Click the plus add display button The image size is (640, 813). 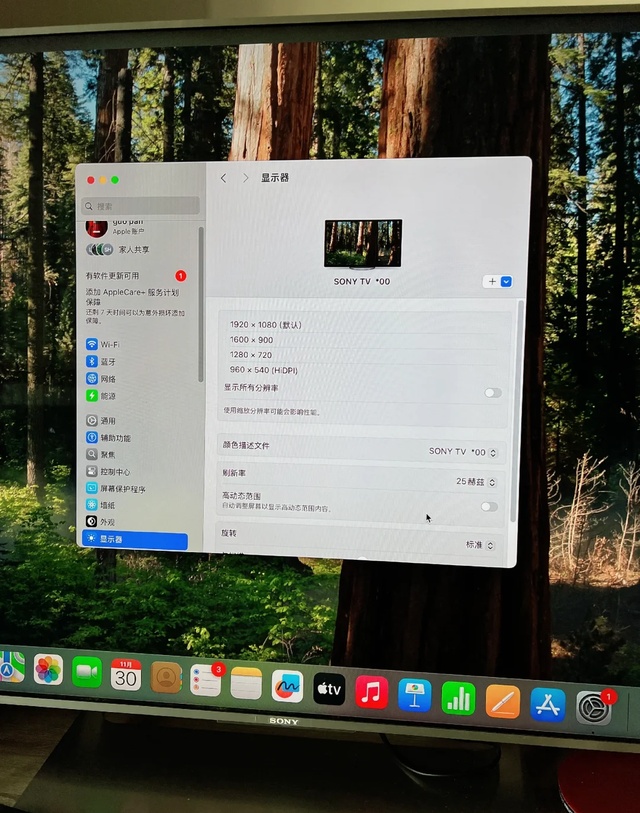pos(492,282)
